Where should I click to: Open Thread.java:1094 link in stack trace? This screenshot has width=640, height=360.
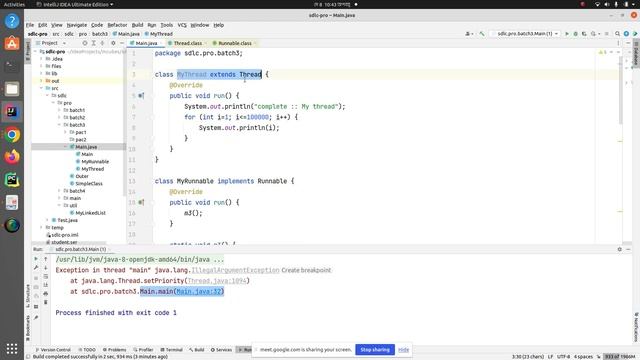[217, 281]
